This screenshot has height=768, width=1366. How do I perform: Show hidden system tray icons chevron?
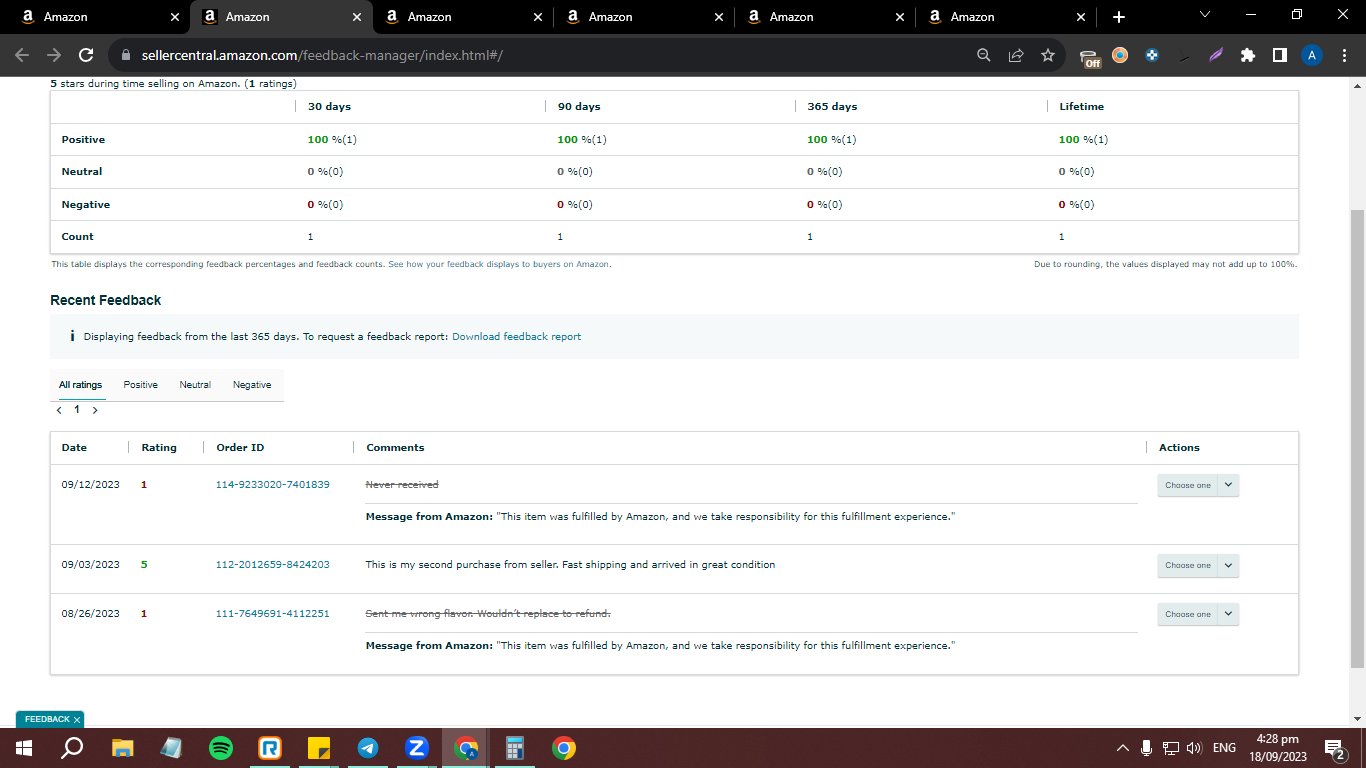point(1123,747)
